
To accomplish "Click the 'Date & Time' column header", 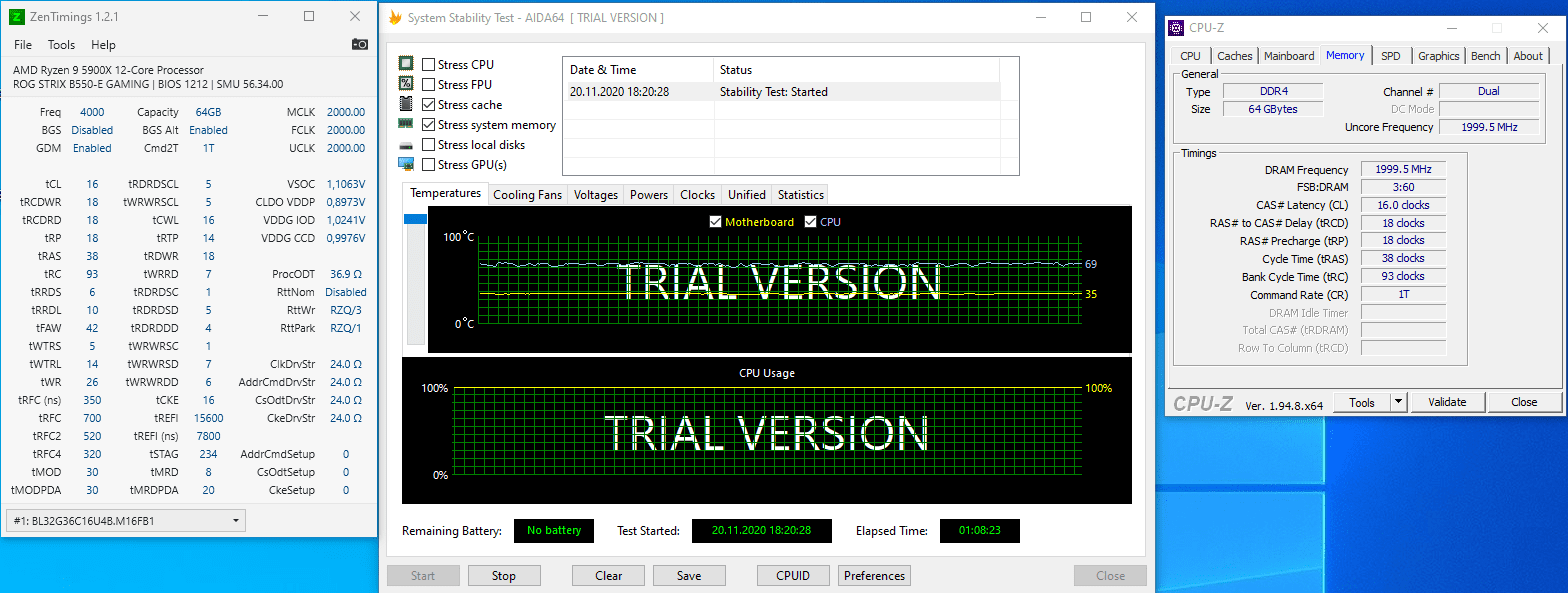I will pos(639,70).
